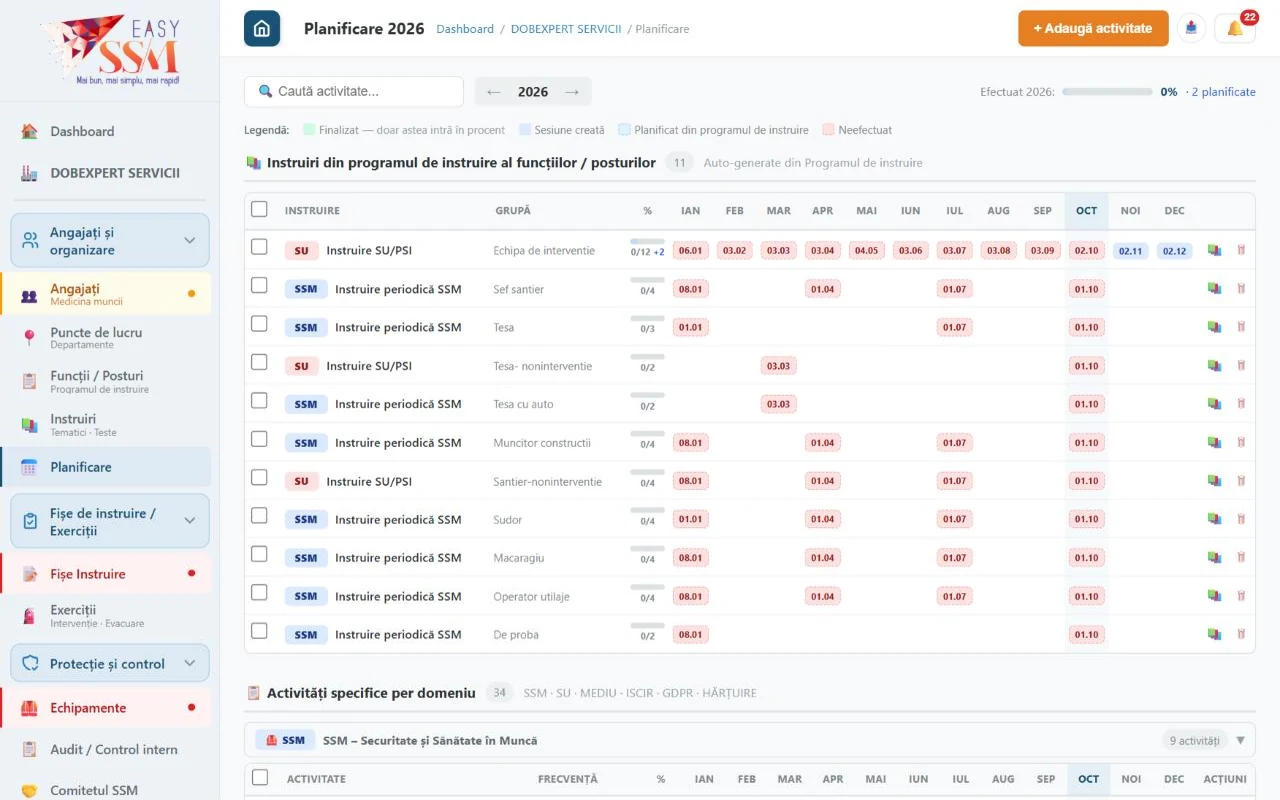Screen dimensions: 1280x800
Task: Select the Sef santier row checkbox
Action: tap(259, 285)
